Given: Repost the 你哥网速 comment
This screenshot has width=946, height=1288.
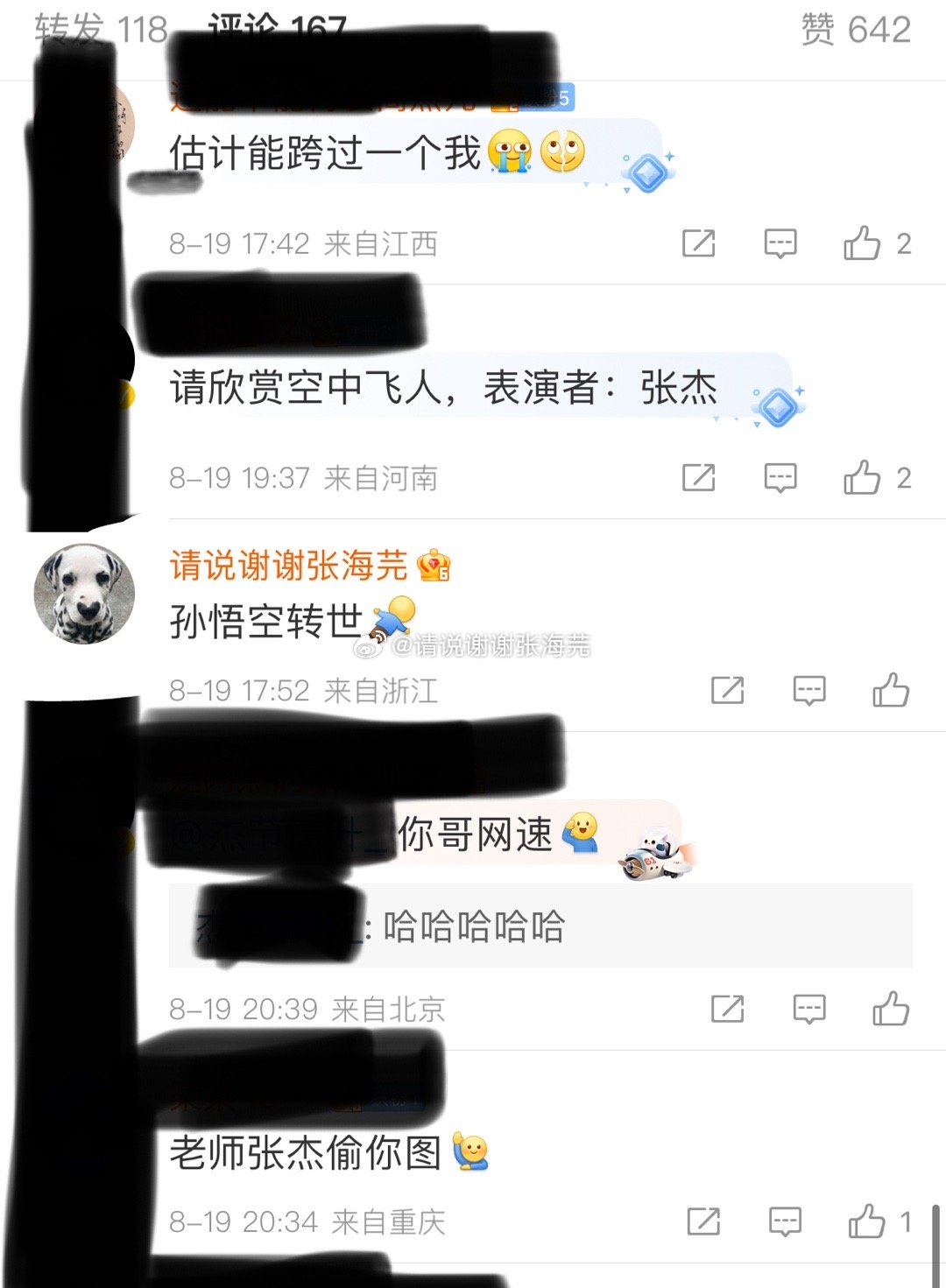Looking at the screenshot, I should click(728, 1010).
